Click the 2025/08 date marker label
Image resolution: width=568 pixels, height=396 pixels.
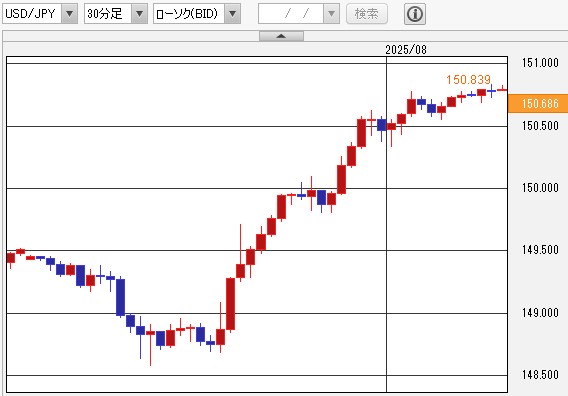[406, 50]
